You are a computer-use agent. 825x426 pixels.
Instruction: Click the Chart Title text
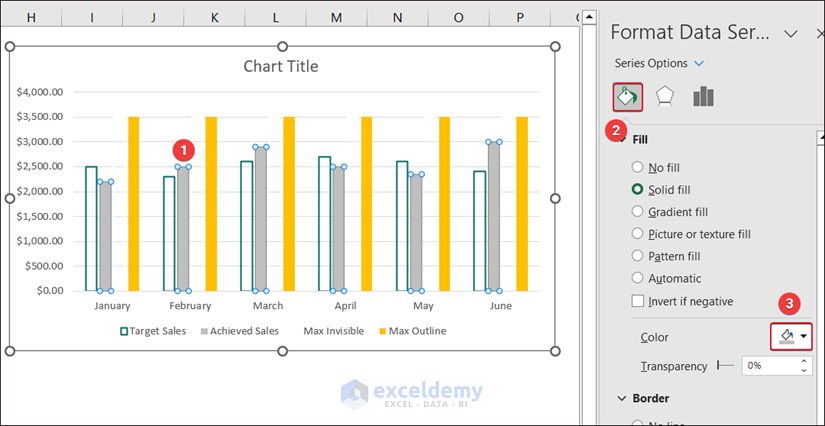281,67
